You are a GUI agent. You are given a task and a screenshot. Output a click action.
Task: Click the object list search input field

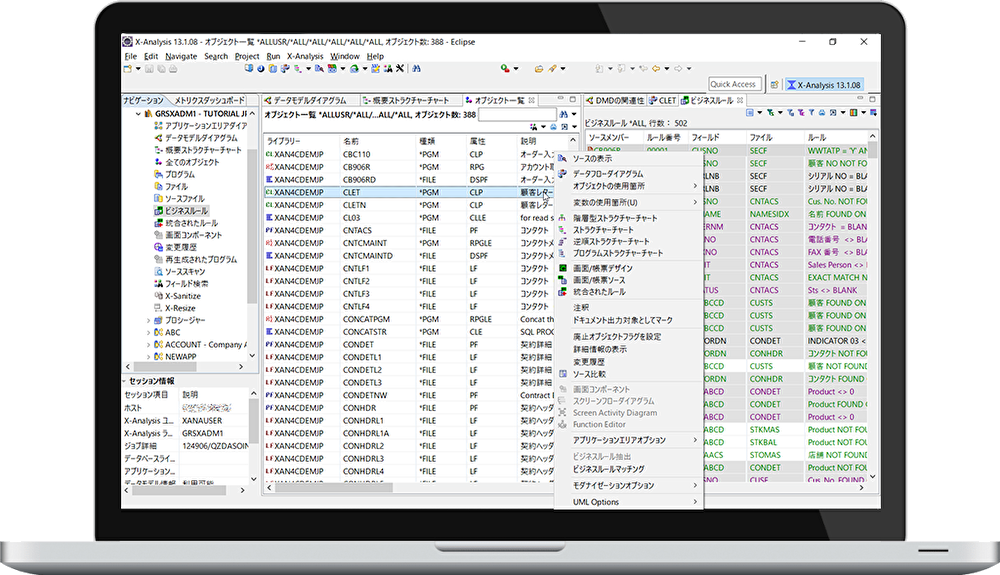[x=517, y=114]
